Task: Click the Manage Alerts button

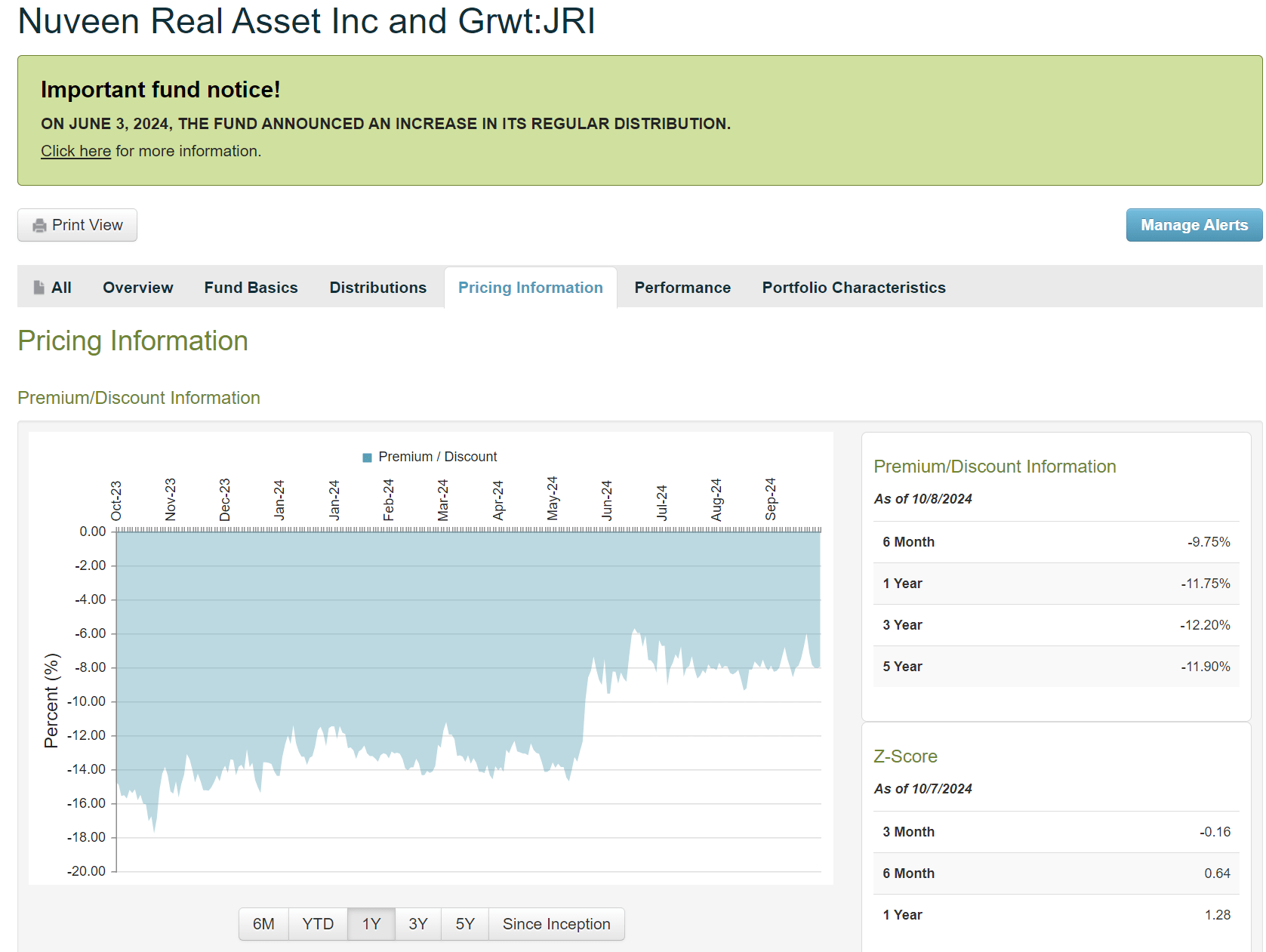Action: [x=1194, y=224]
